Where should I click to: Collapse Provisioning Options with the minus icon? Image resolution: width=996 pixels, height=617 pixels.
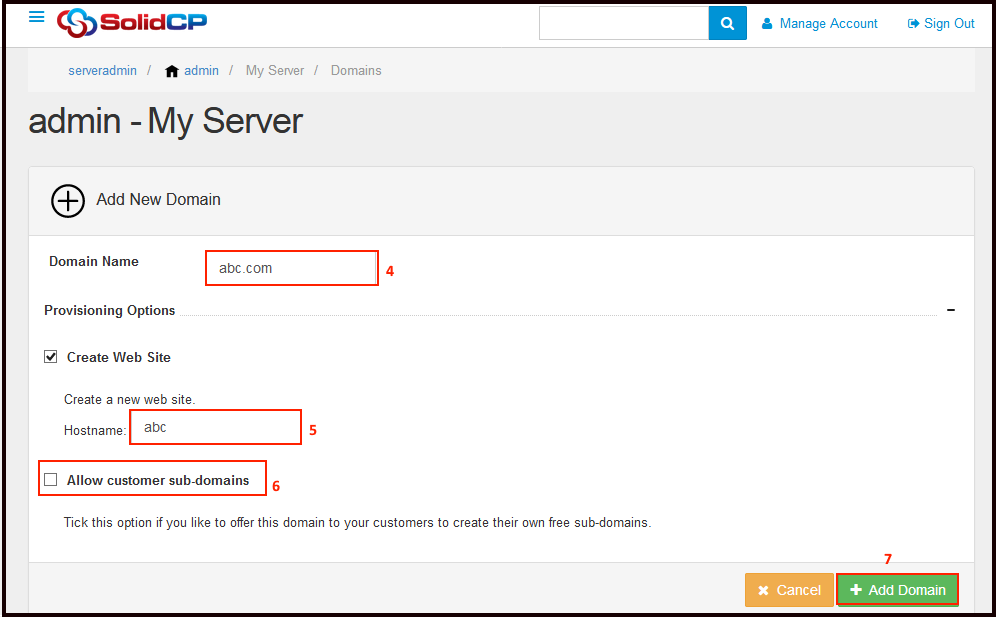coord(950,311)
